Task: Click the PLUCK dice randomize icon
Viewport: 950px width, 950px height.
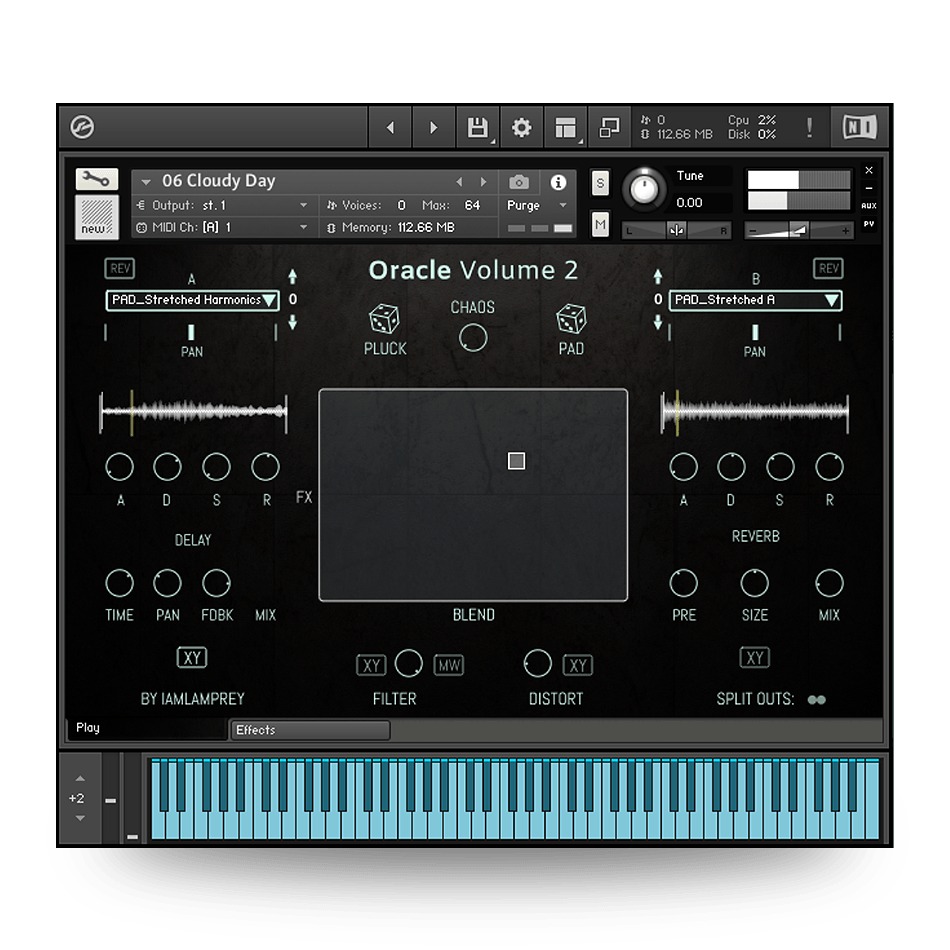Action: point(384,320)
